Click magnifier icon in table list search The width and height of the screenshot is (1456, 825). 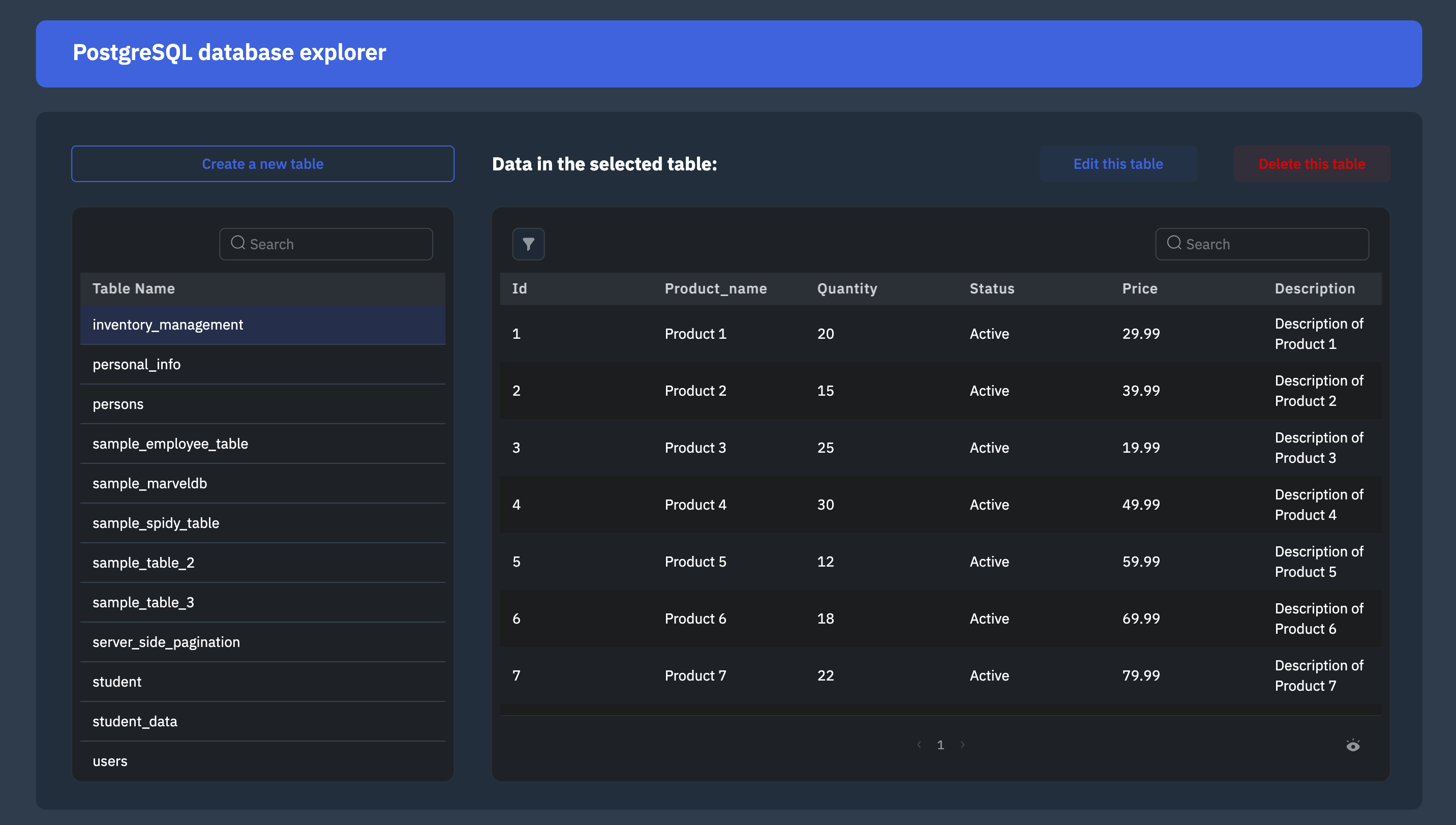point(238,243)
